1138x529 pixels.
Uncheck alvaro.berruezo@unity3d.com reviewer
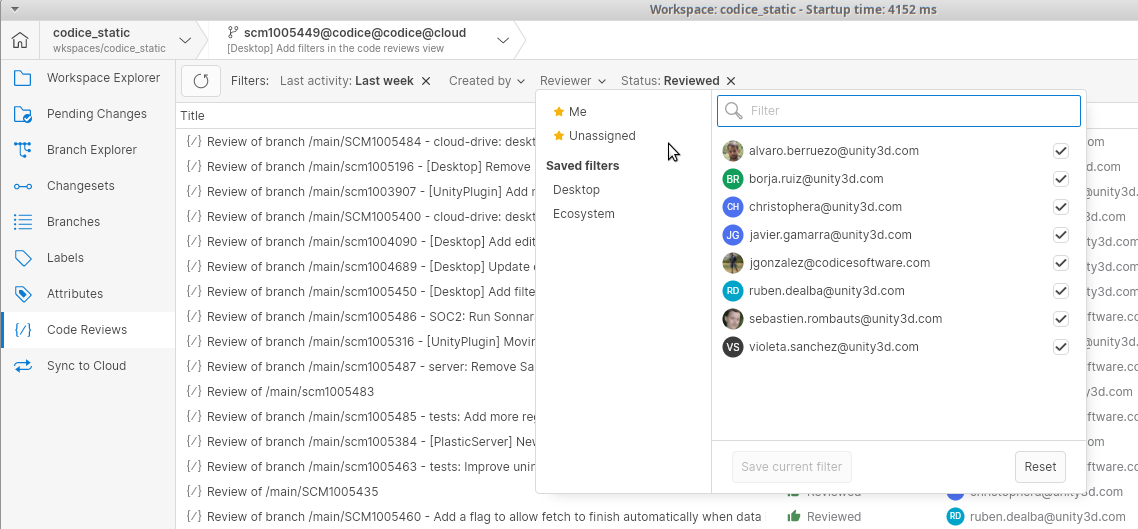pyautogui.click(x=1060, y=151)
